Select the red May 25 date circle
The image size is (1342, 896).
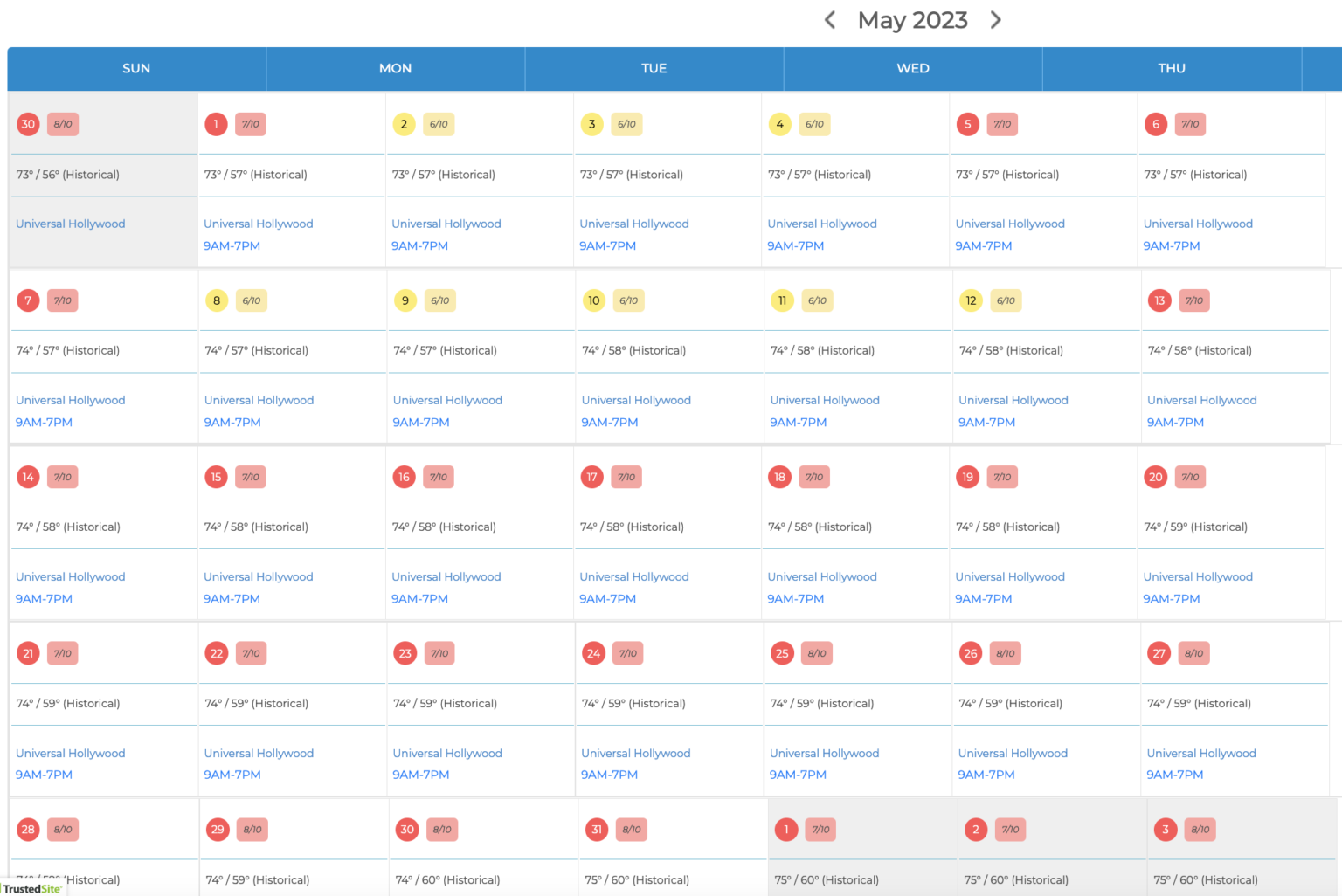782,653
